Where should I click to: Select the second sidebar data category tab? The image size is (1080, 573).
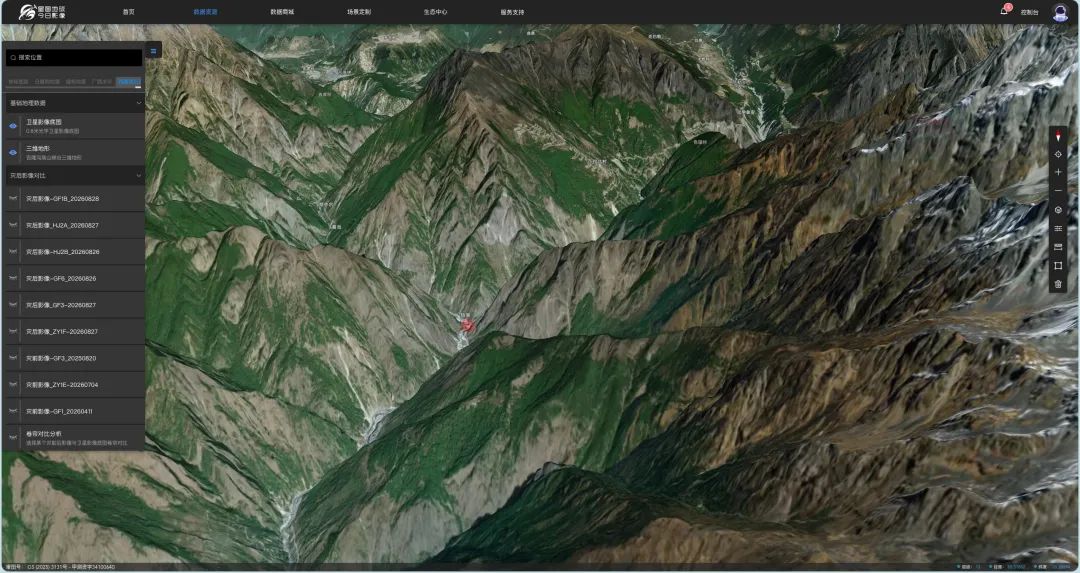[x=48, y=81]
